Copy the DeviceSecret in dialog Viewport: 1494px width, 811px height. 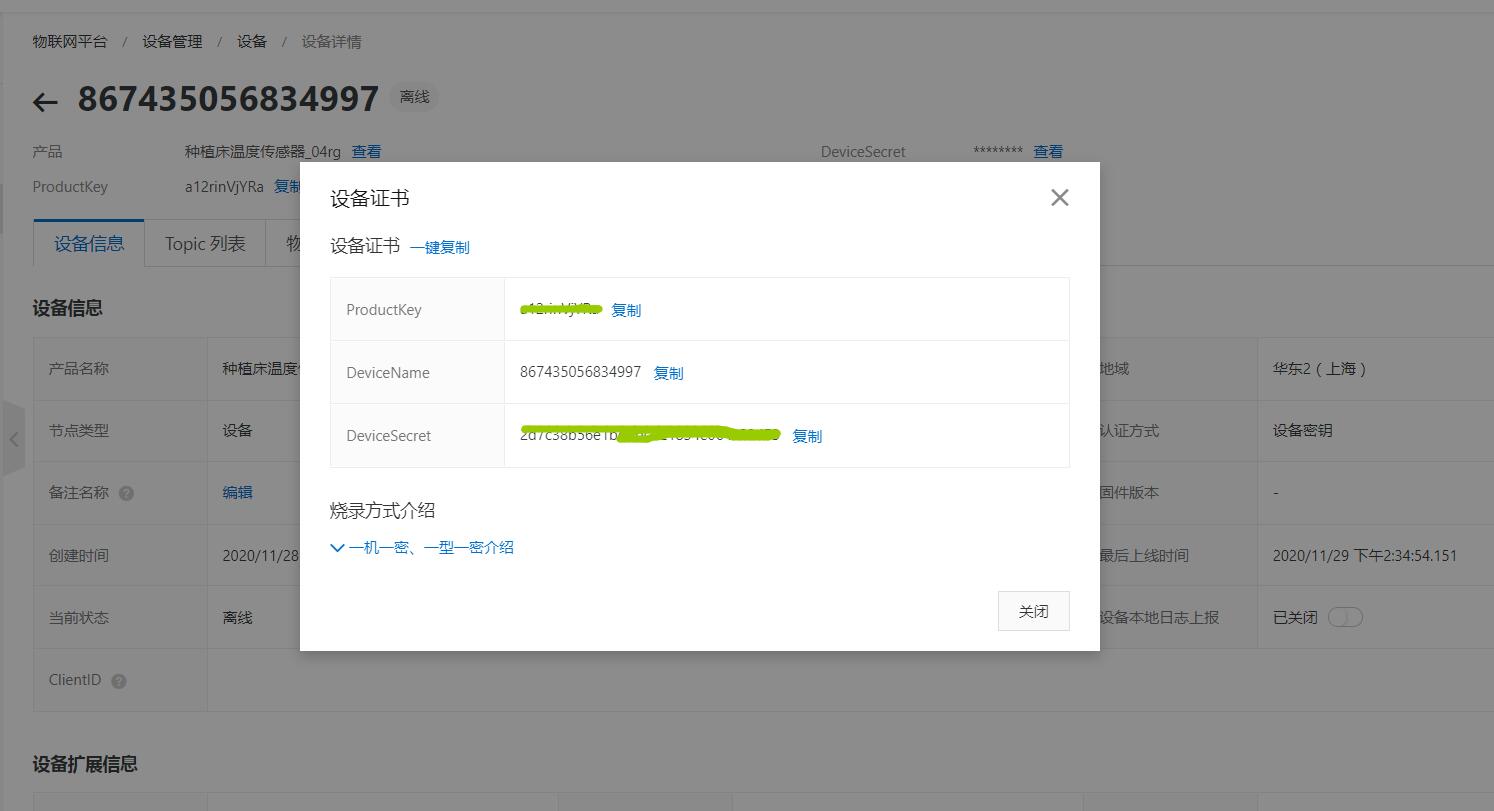coord(807,436)
